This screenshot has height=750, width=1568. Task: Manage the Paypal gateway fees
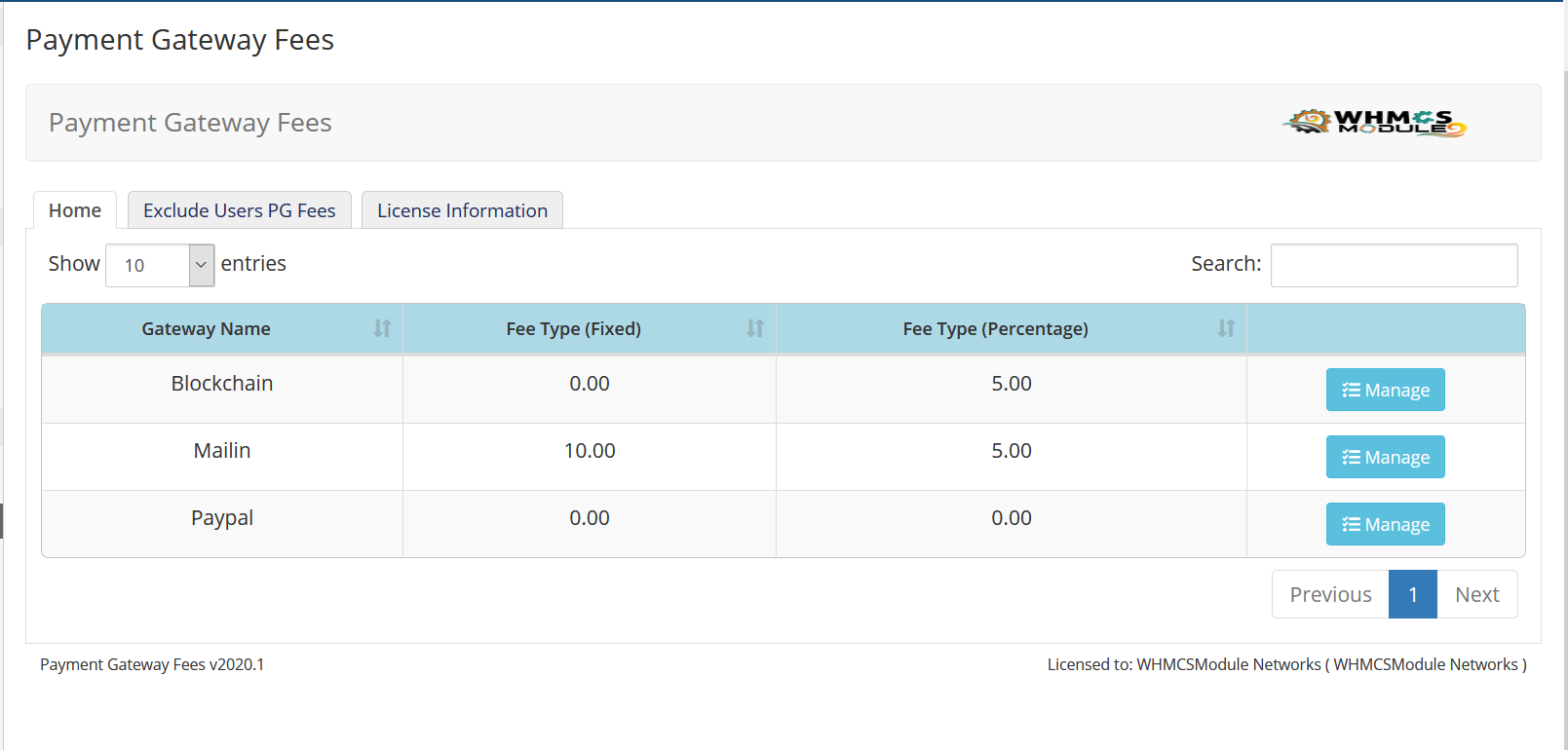(x=1386, y=524)
